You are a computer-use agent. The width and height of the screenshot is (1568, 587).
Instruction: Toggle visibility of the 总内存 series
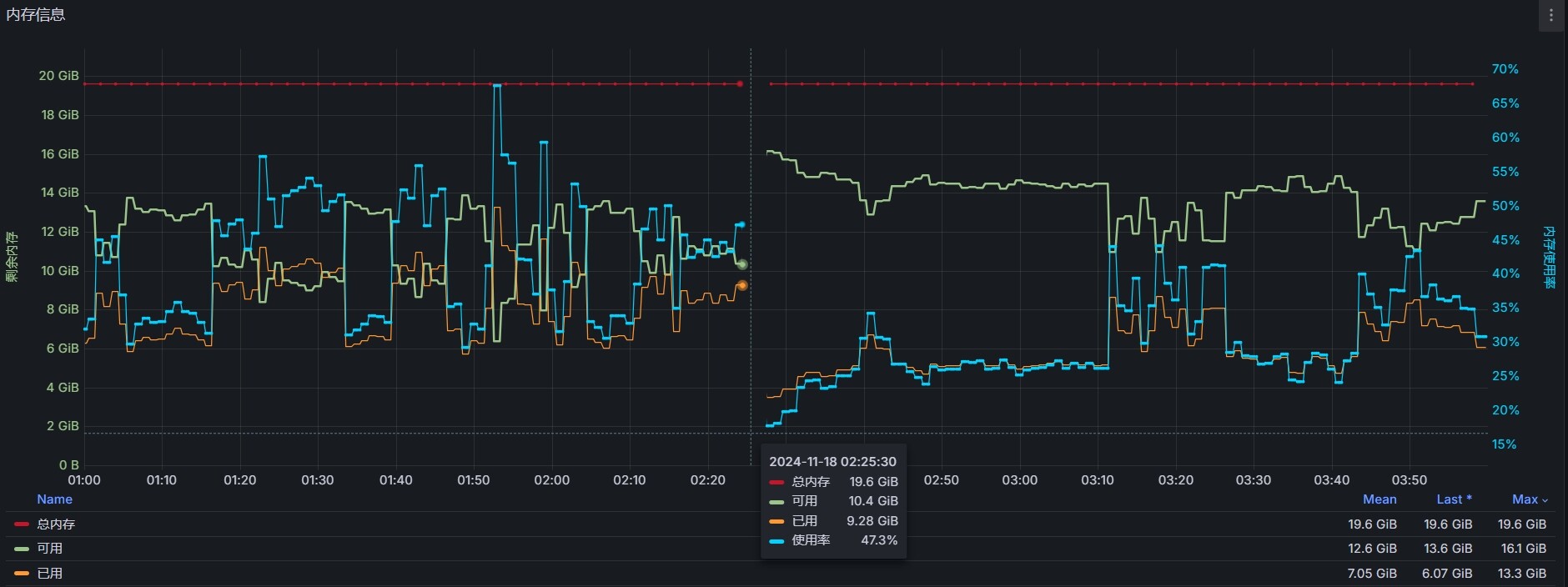pos(56,524)
